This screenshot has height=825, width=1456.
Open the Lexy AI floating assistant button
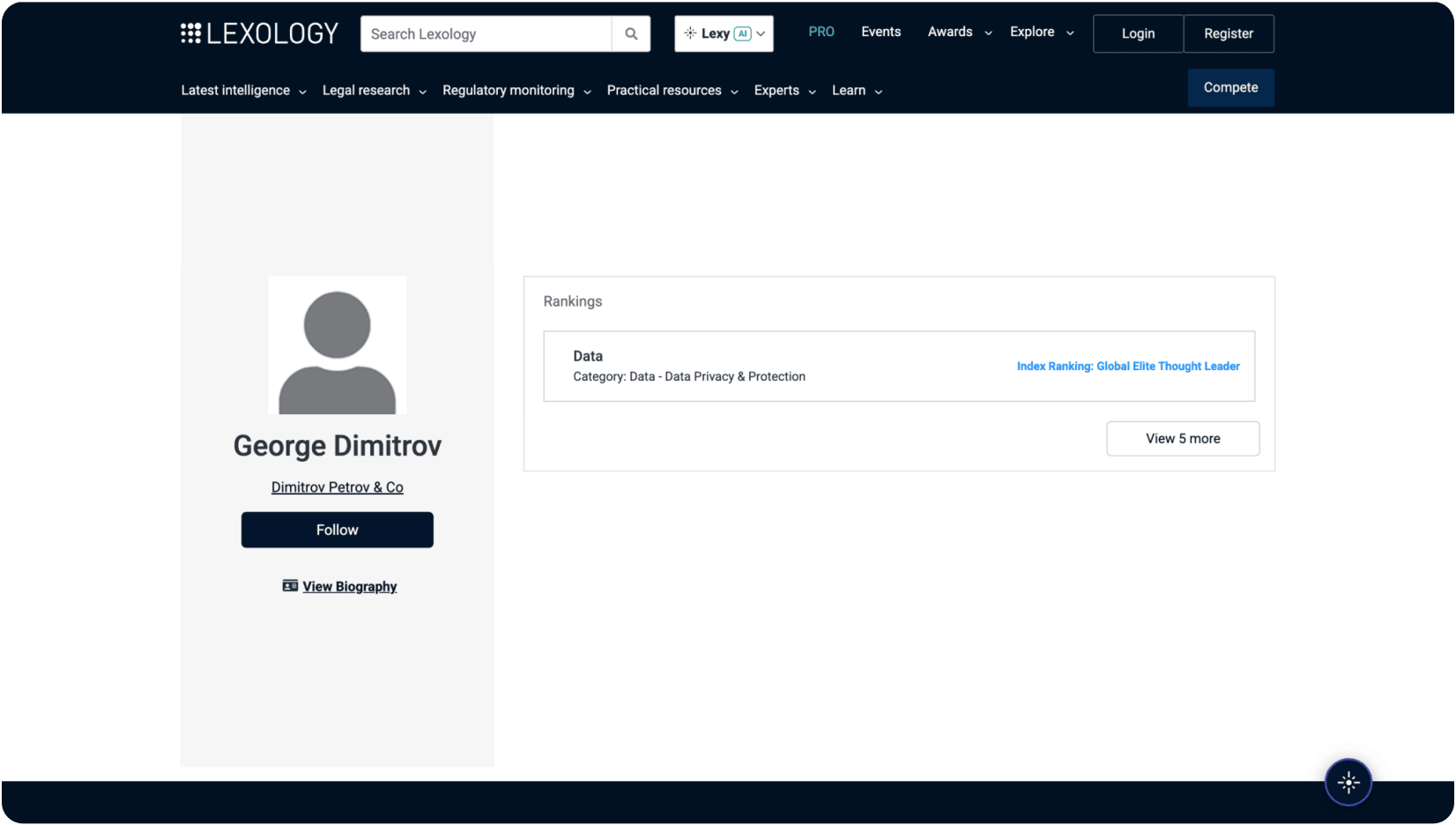1348,782
